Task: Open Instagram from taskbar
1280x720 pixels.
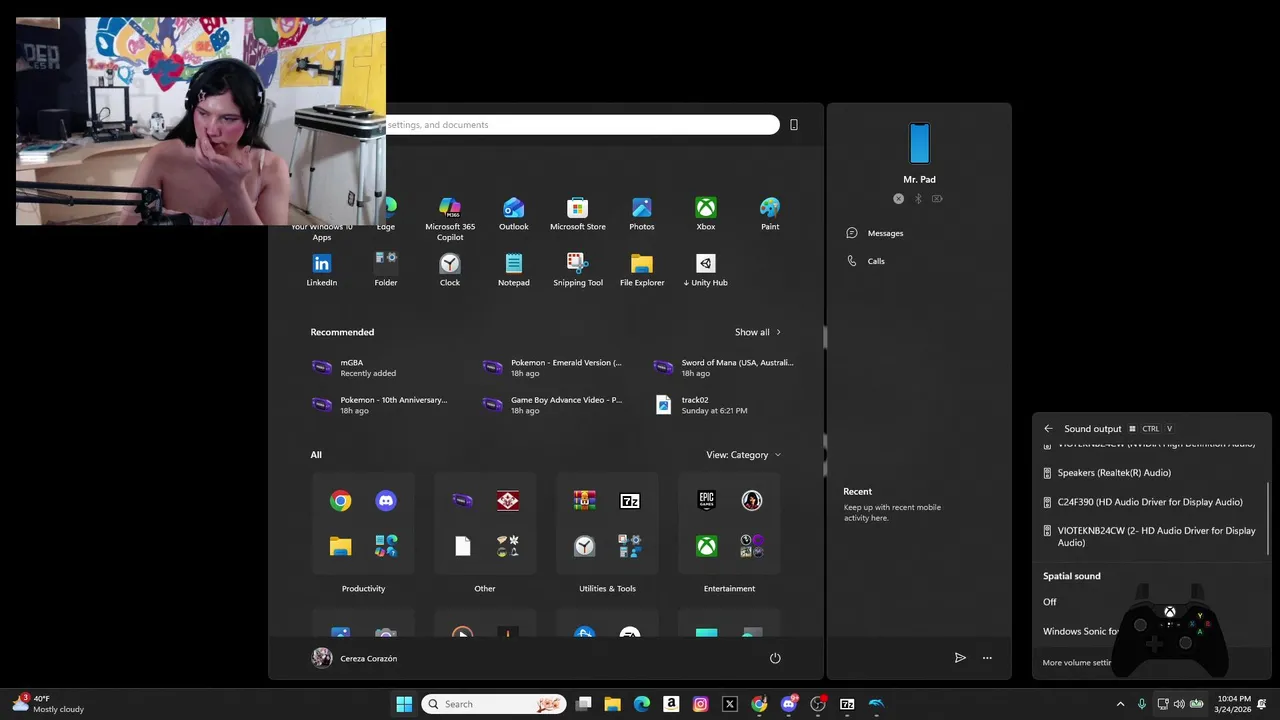Action: [x=701, y=704]
